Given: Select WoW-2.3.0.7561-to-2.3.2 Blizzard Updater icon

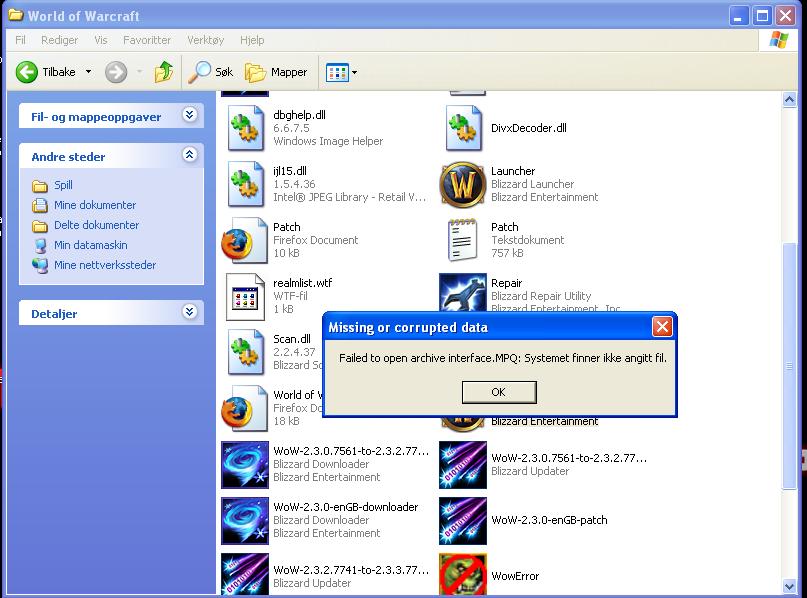Looking at the screenshot, I should click(463, 465).
